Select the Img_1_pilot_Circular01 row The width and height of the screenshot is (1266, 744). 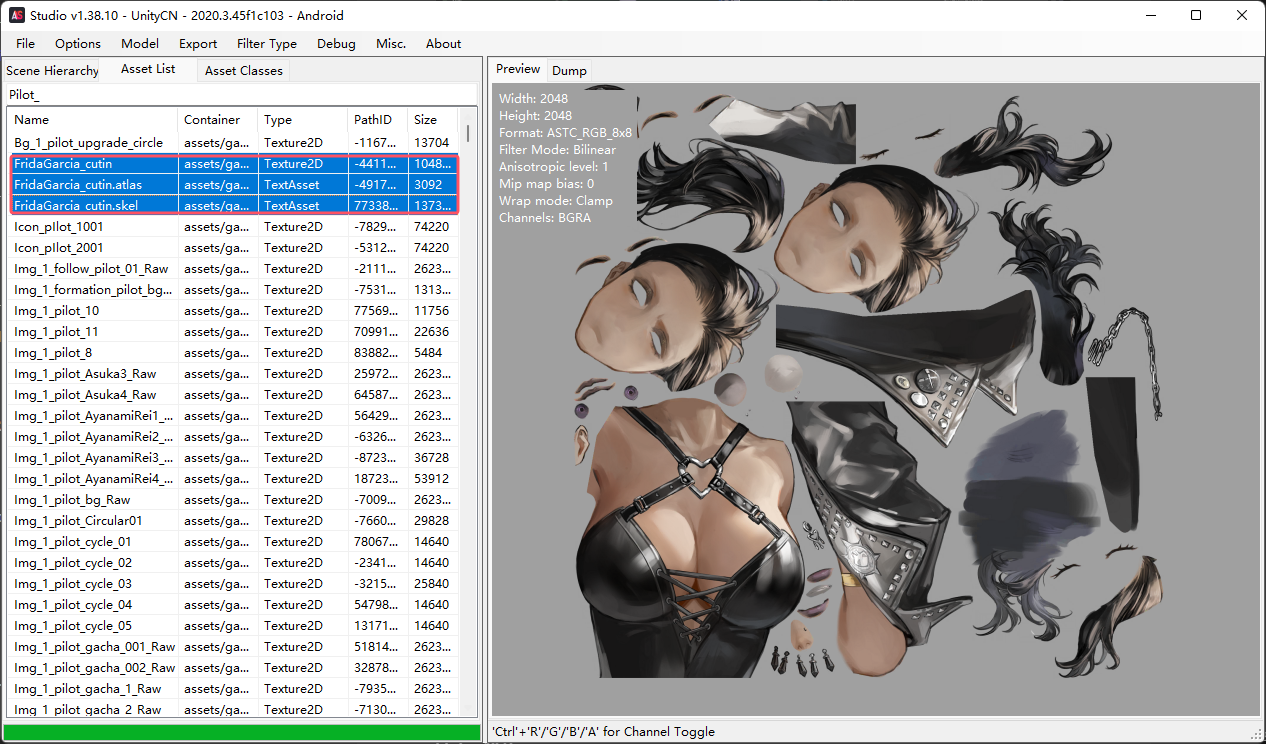pos(233,521)
